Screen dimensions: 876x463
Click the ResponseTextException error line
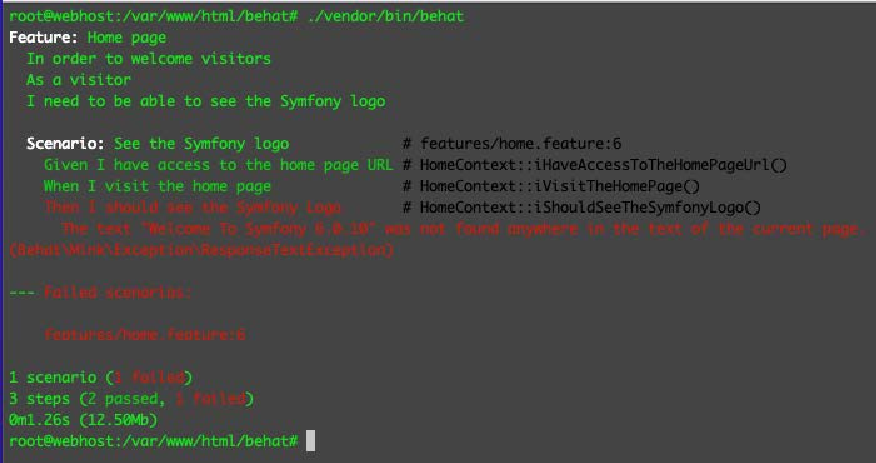coord(201,250)
